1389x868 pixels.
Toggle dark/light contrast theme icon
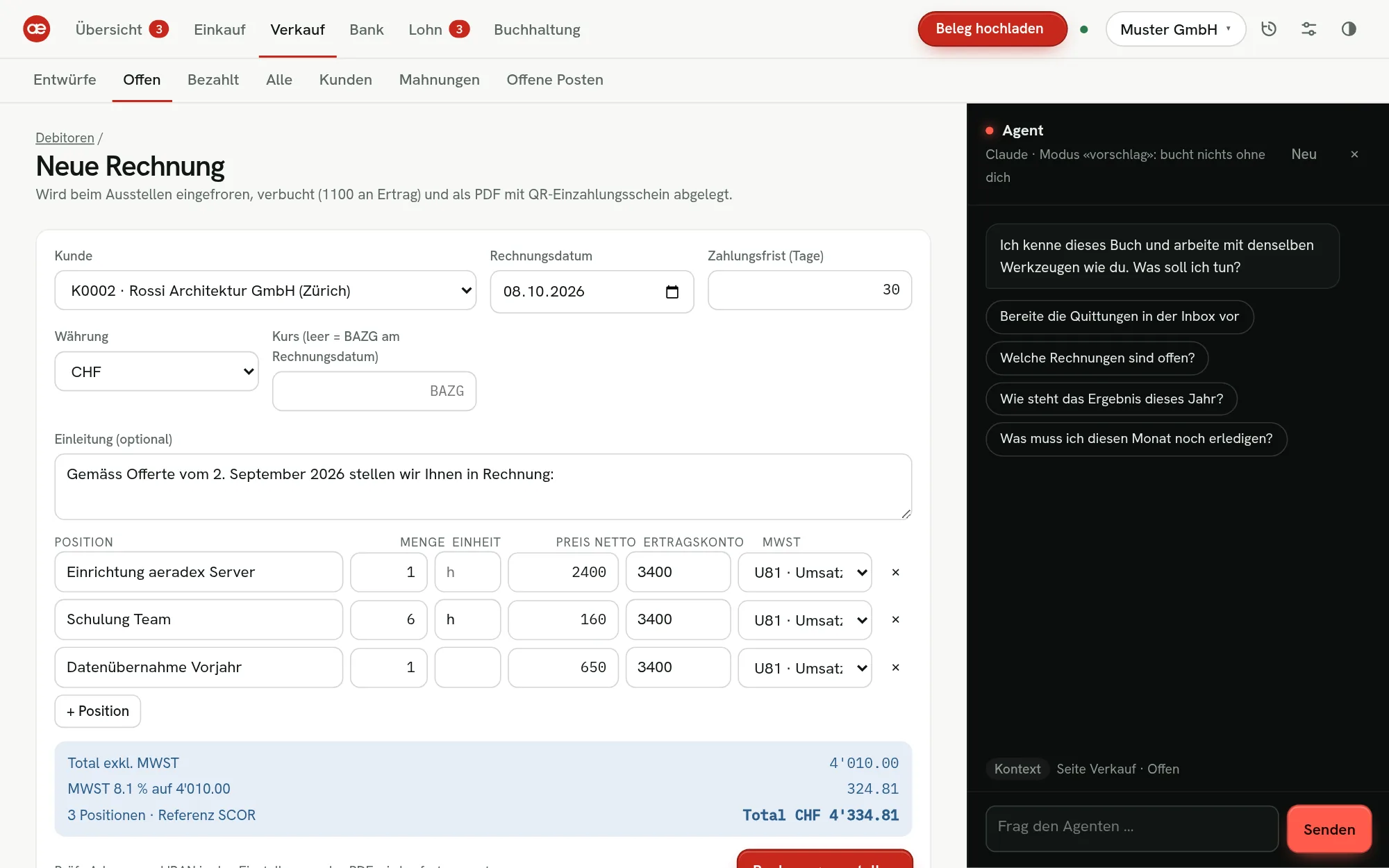[x=1349, y=29]
